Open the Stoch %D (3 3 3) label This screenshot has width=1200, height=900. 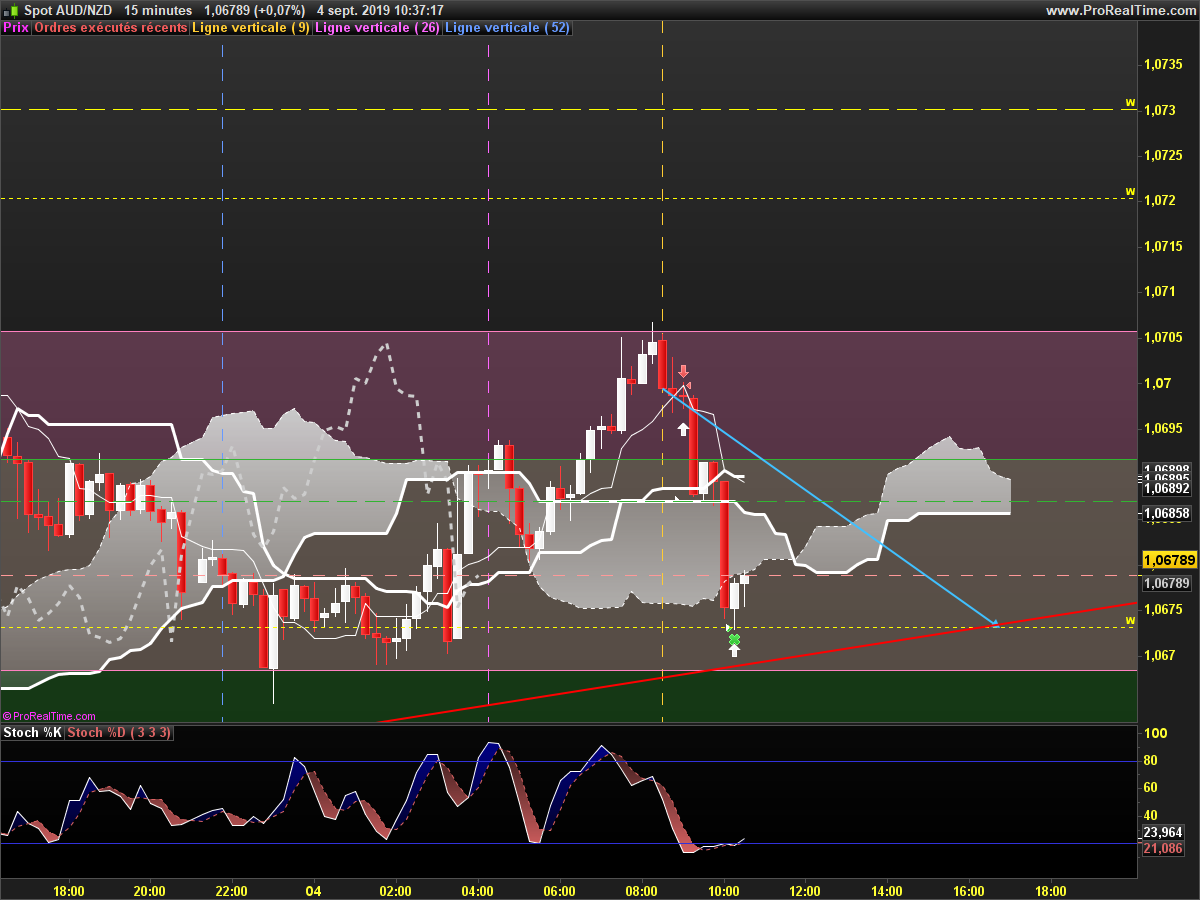(x=119, y=733)
